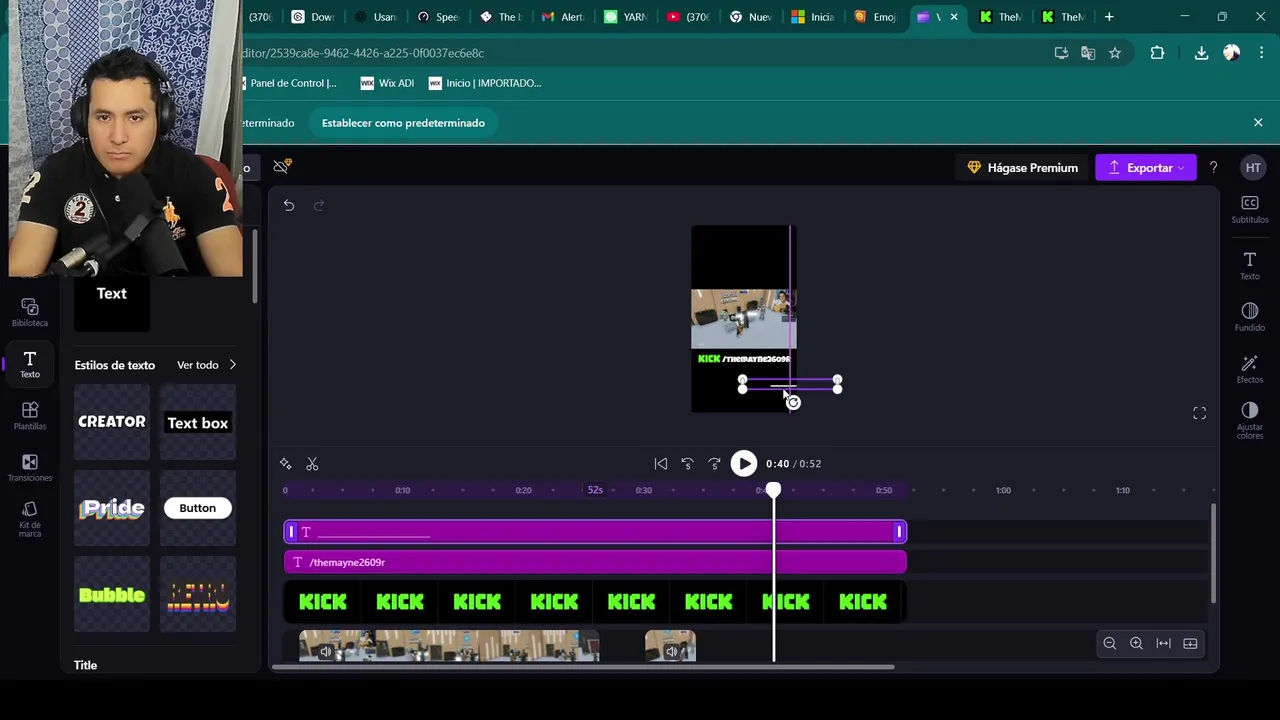1280x720 pixels.
Task: Open the help question mark icon
Action: (x=1213, y=168)
